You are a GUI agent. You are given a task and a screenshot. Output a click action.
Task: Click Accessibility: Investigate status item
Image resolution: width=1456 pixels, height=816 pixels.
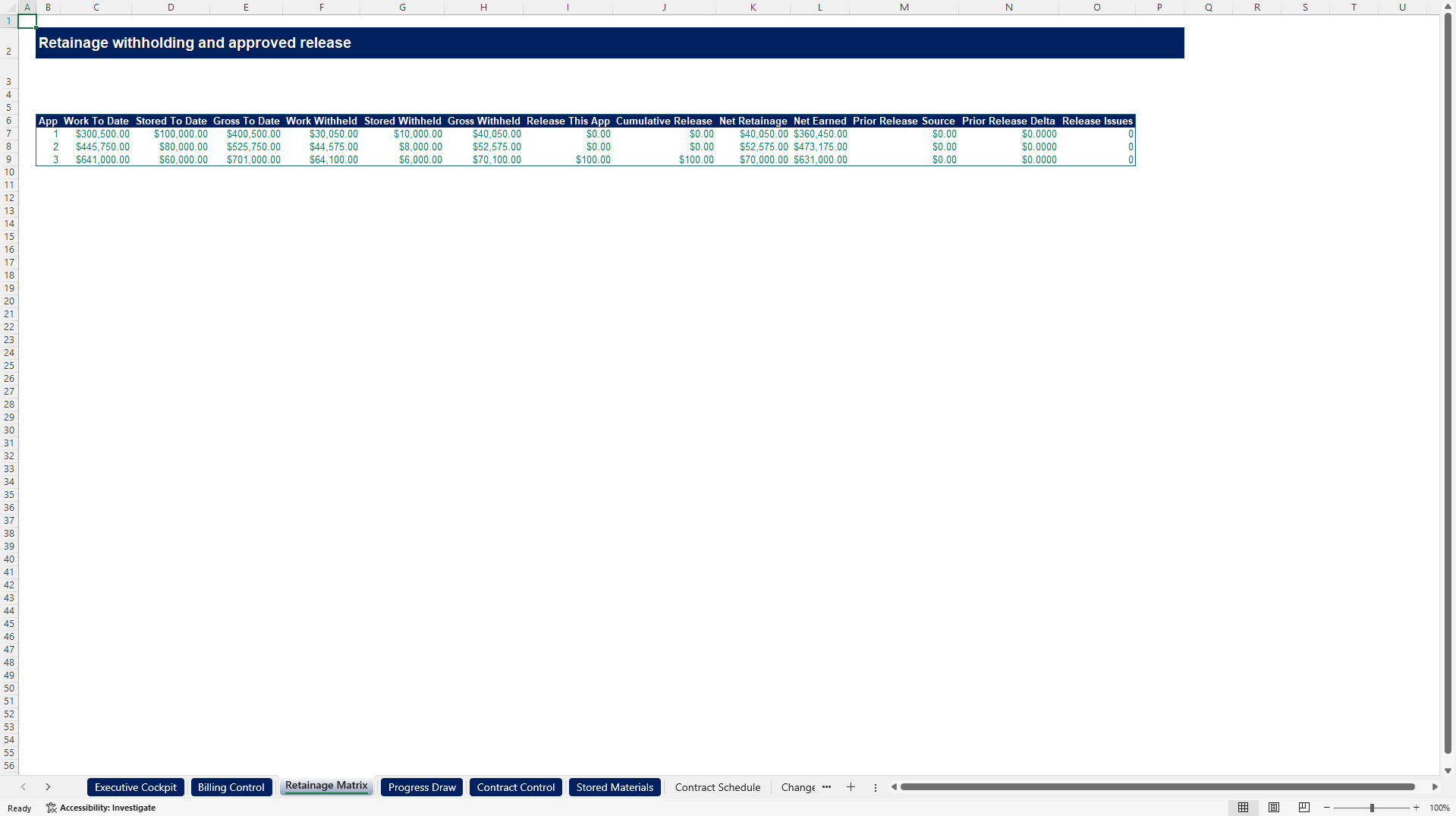tap(101, 808)
